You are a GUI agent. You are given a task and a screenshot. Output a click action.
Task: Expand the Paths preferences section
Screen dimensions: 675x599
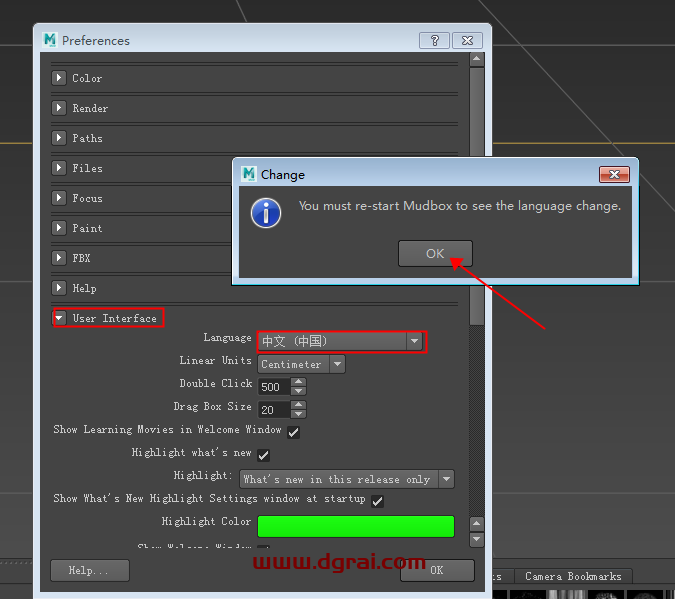point(59,138)
